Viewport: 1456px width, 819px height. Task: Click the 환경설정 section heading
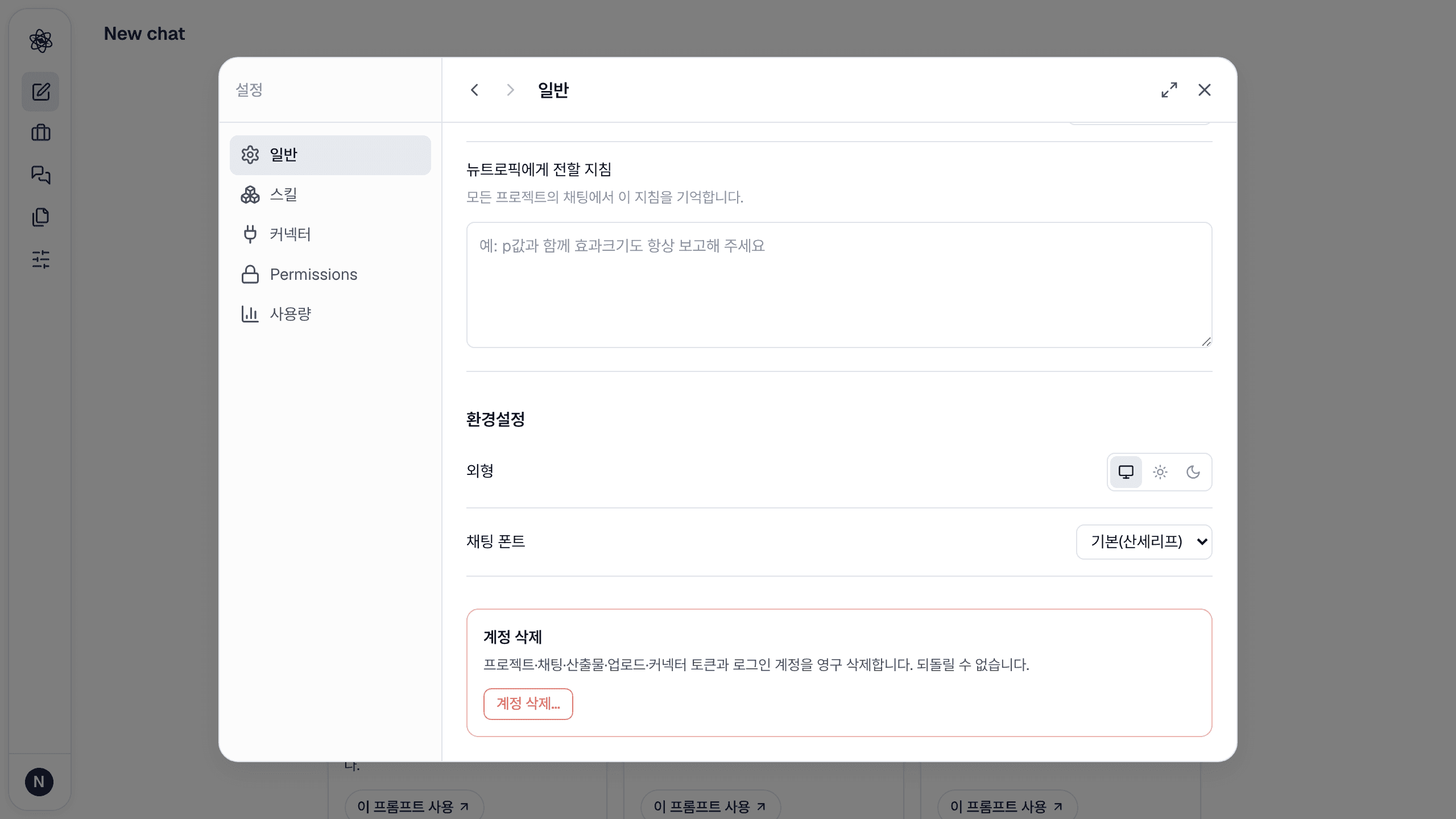click(495, 419)
